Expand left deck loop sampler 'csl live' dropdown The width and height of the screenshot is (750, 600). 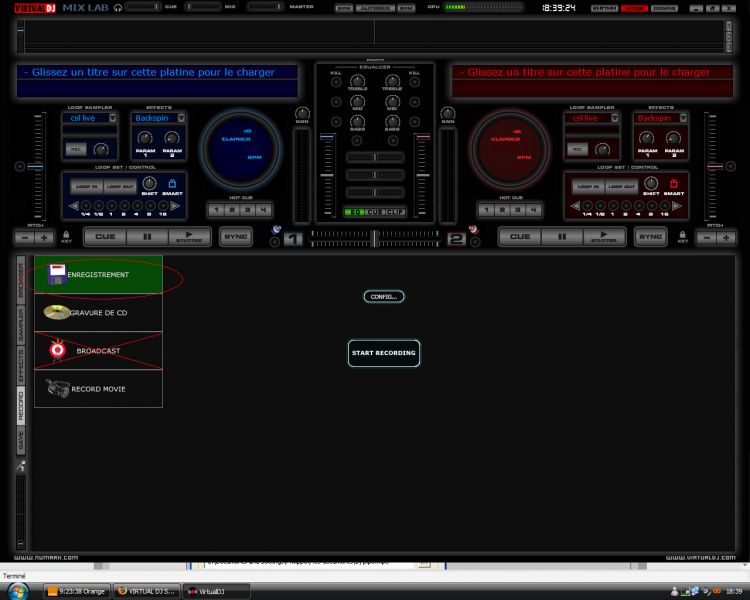pos(114,118)
